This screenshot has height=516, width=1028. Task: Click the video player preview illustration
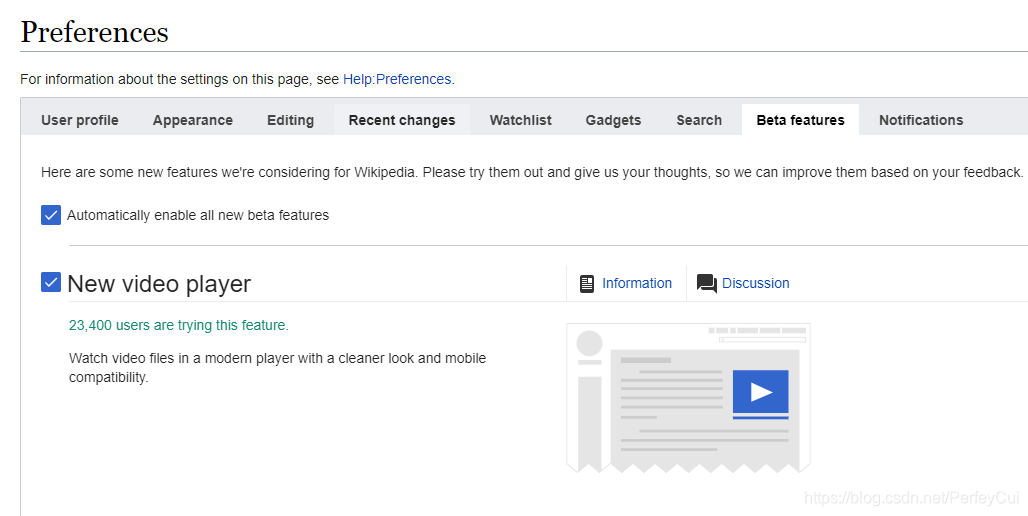[x=688, y=398]
